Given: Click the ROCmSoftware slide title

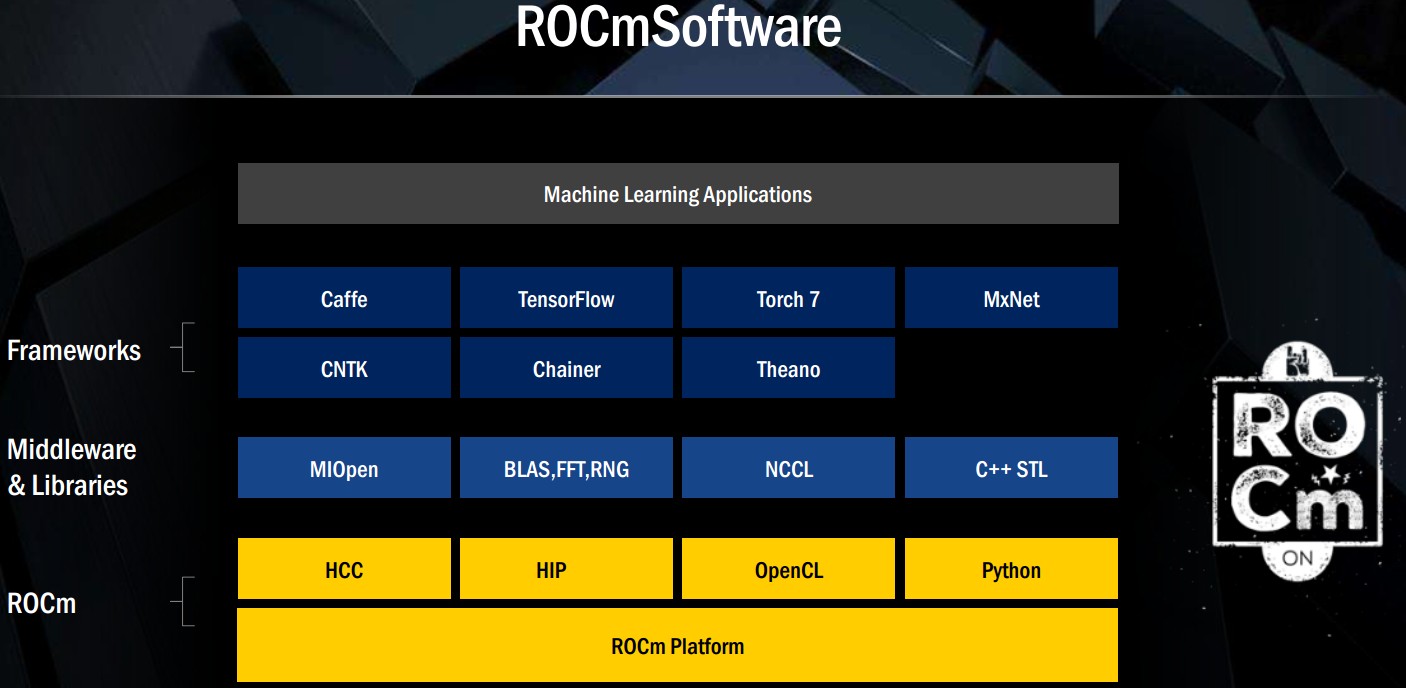Looking at the screenshot, I should click(x=678, y=28).
